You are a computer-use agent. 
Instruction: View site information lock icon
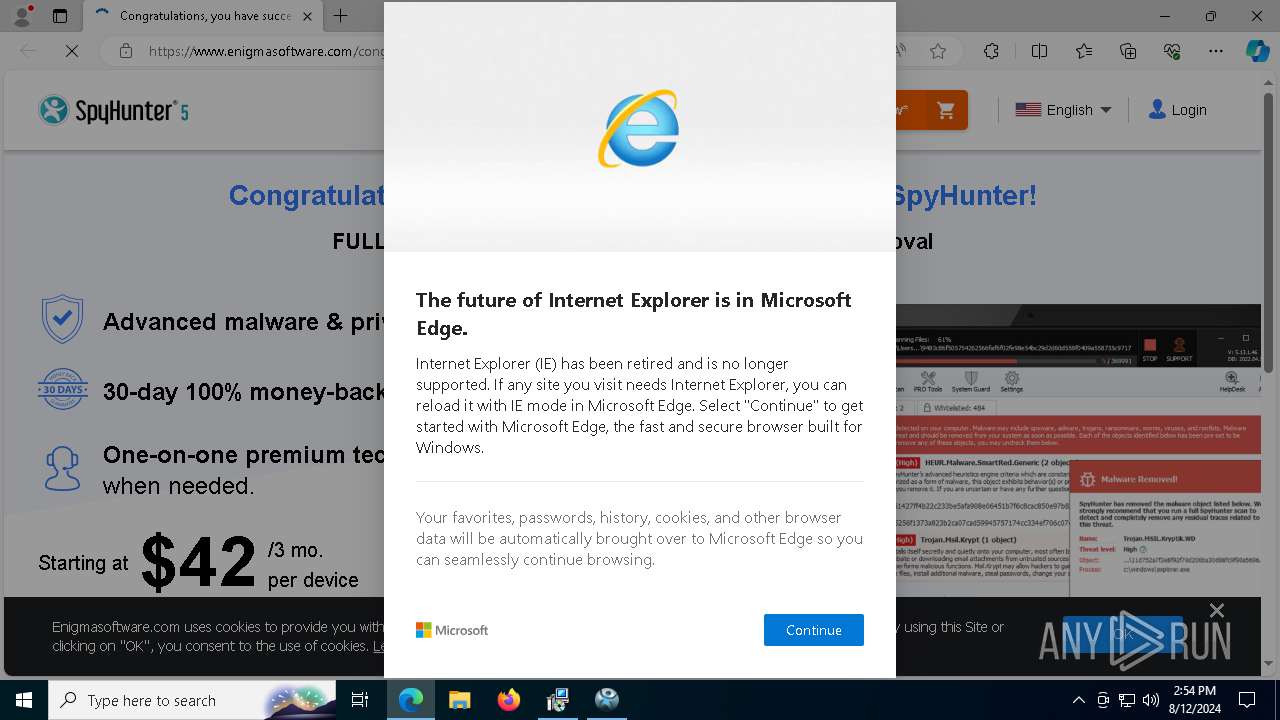pyautogui.click(x=125, y=51)
